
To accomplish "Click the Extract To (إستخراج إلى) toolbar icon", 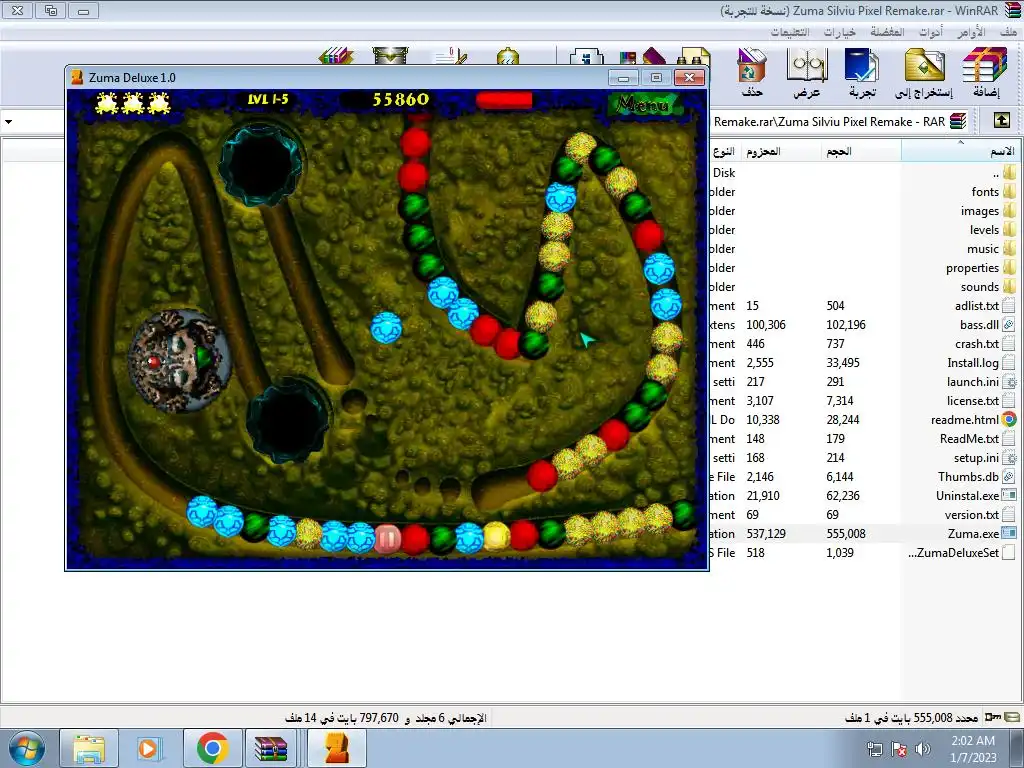I will pyautogui.click(x=923, y=72).
